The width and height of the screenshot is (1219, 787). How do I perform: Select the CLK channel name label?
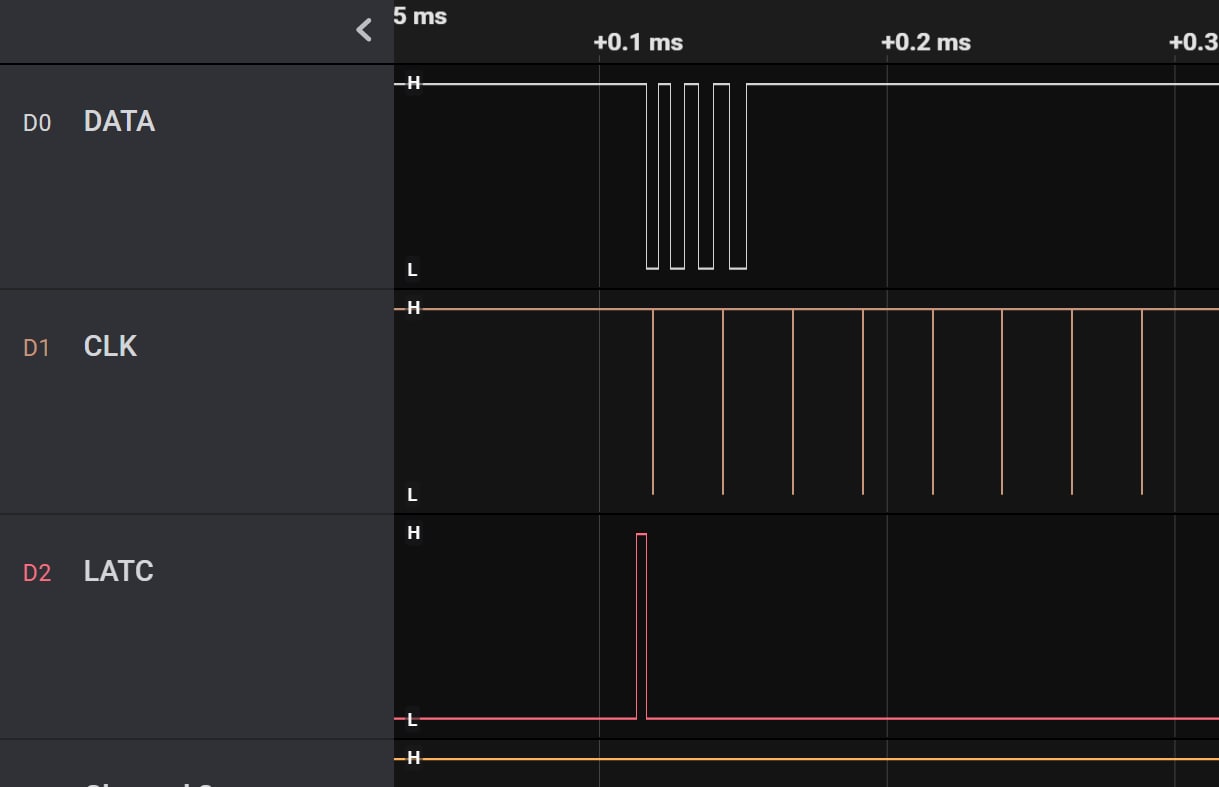(x=110, y=347)
